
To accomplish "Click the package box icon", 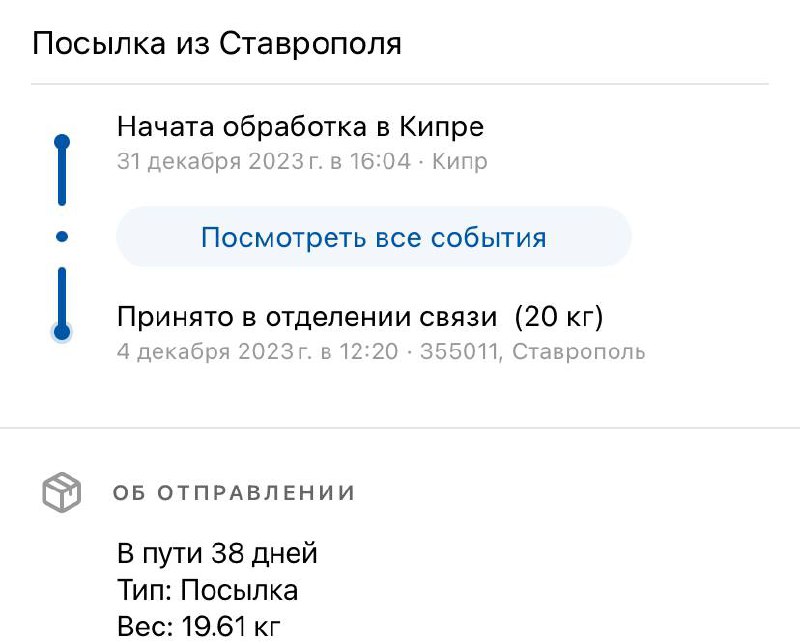I will click(61, 492).
